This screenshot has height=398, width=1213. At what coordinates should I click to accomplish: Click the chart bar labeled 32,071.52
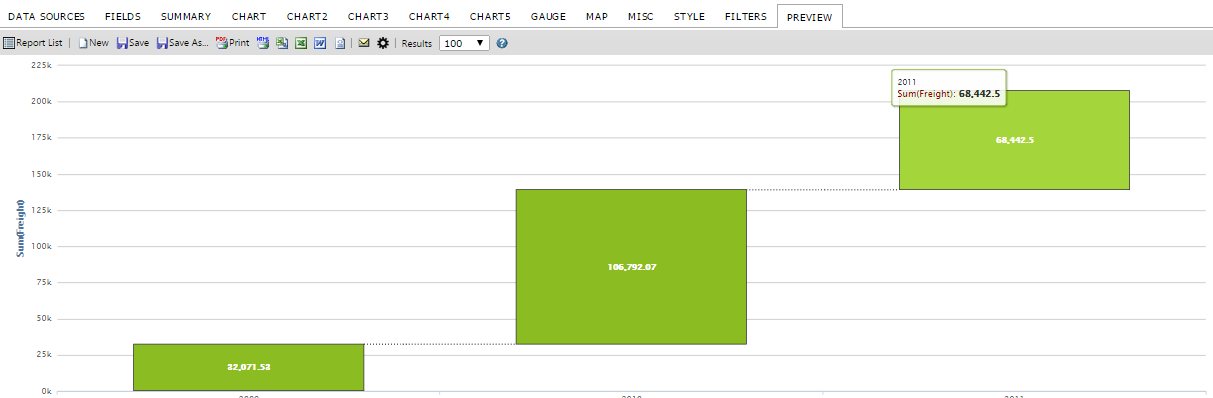click(248, 367)
